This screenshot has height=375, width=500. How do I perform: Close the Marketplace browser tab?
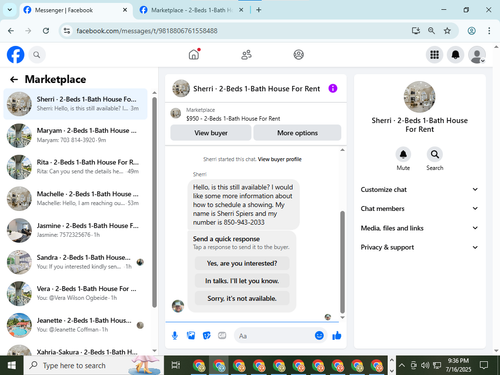[x=241, y=10]
